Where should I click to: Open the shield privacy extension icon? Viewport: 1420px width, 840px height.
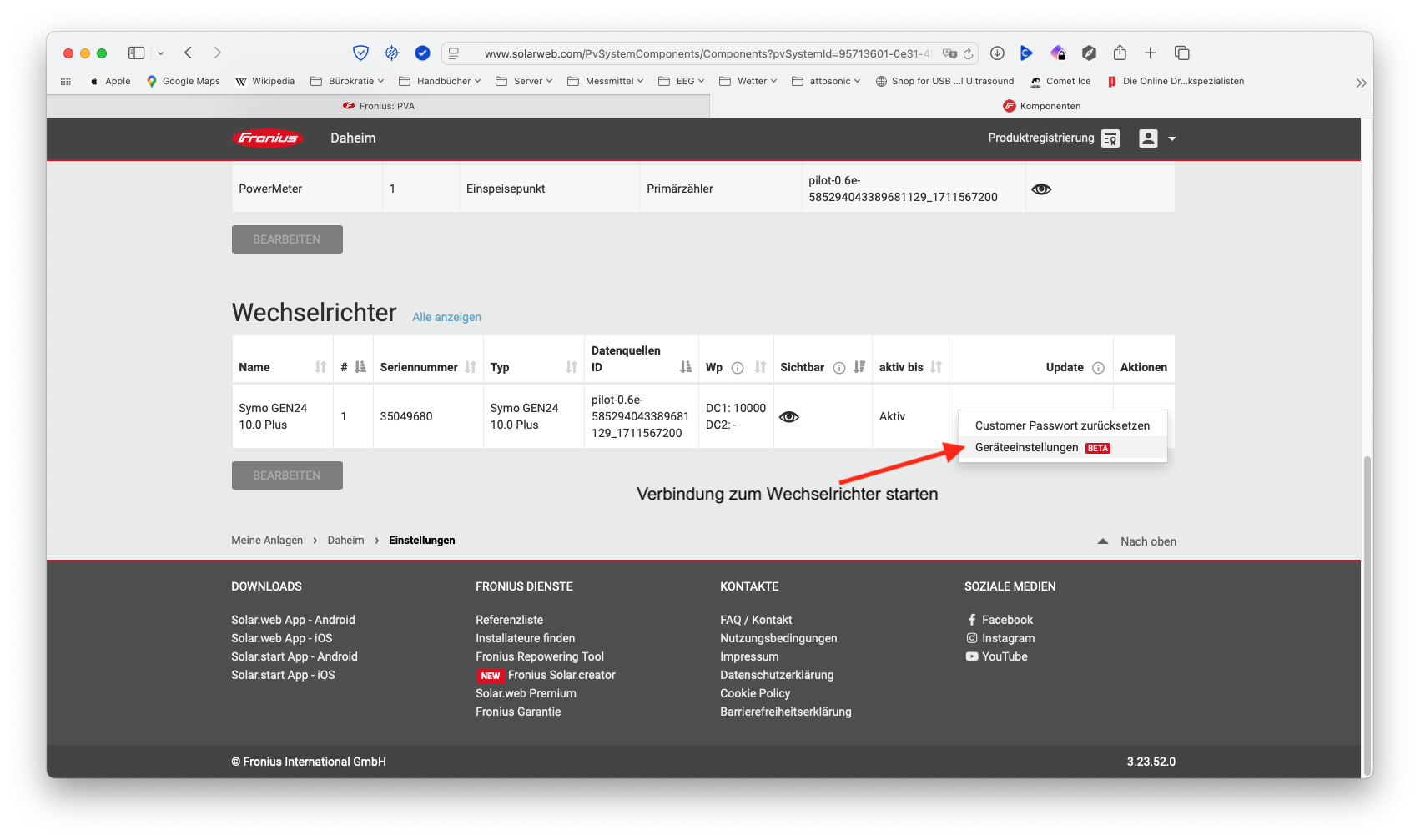(x=360, y=53)
